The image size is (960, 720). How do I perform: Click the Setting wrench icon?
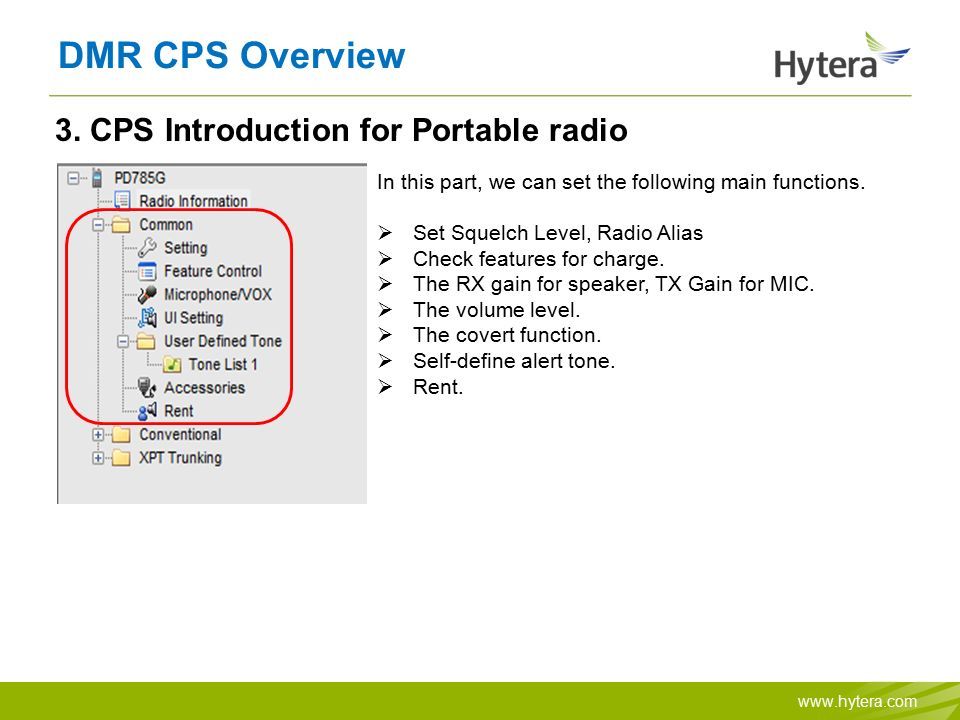[147, 248]
